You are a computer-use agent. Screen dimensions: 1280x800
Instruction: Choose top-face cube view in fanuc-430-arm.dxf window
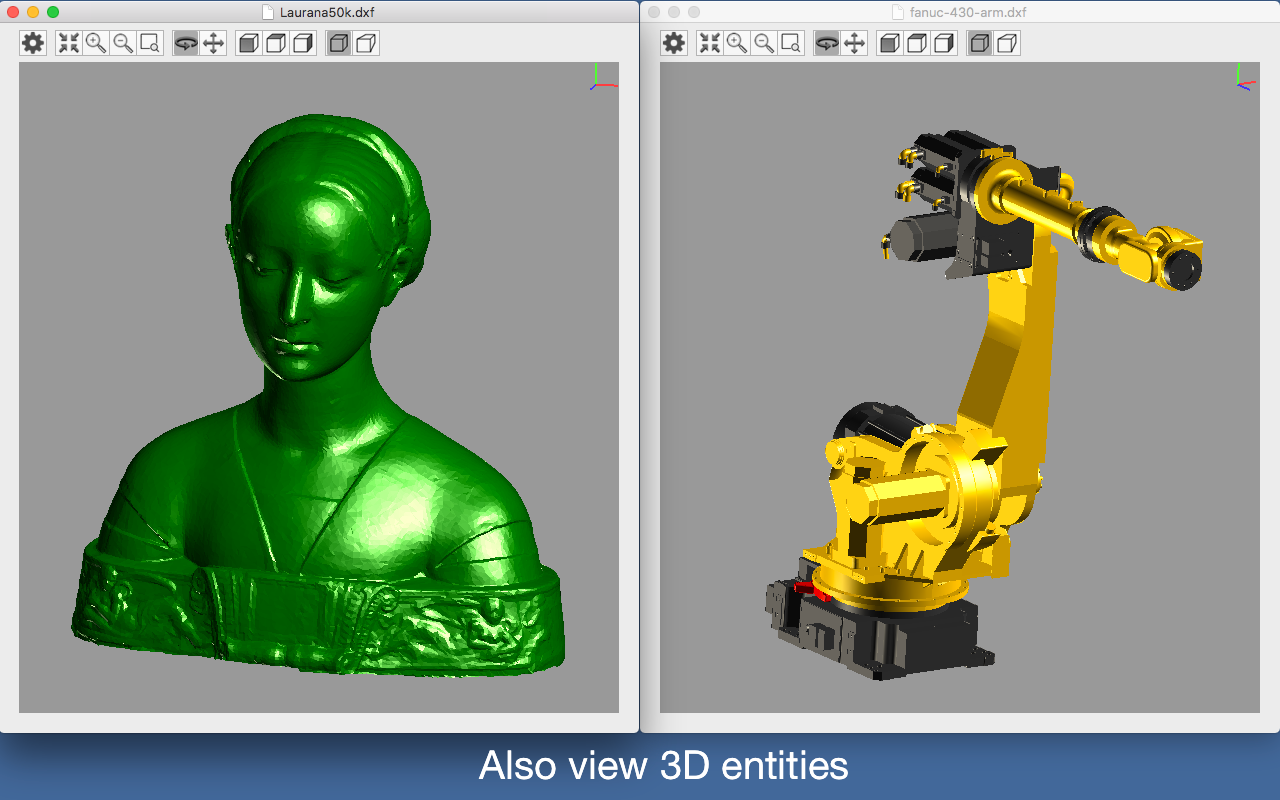[917, 43]
